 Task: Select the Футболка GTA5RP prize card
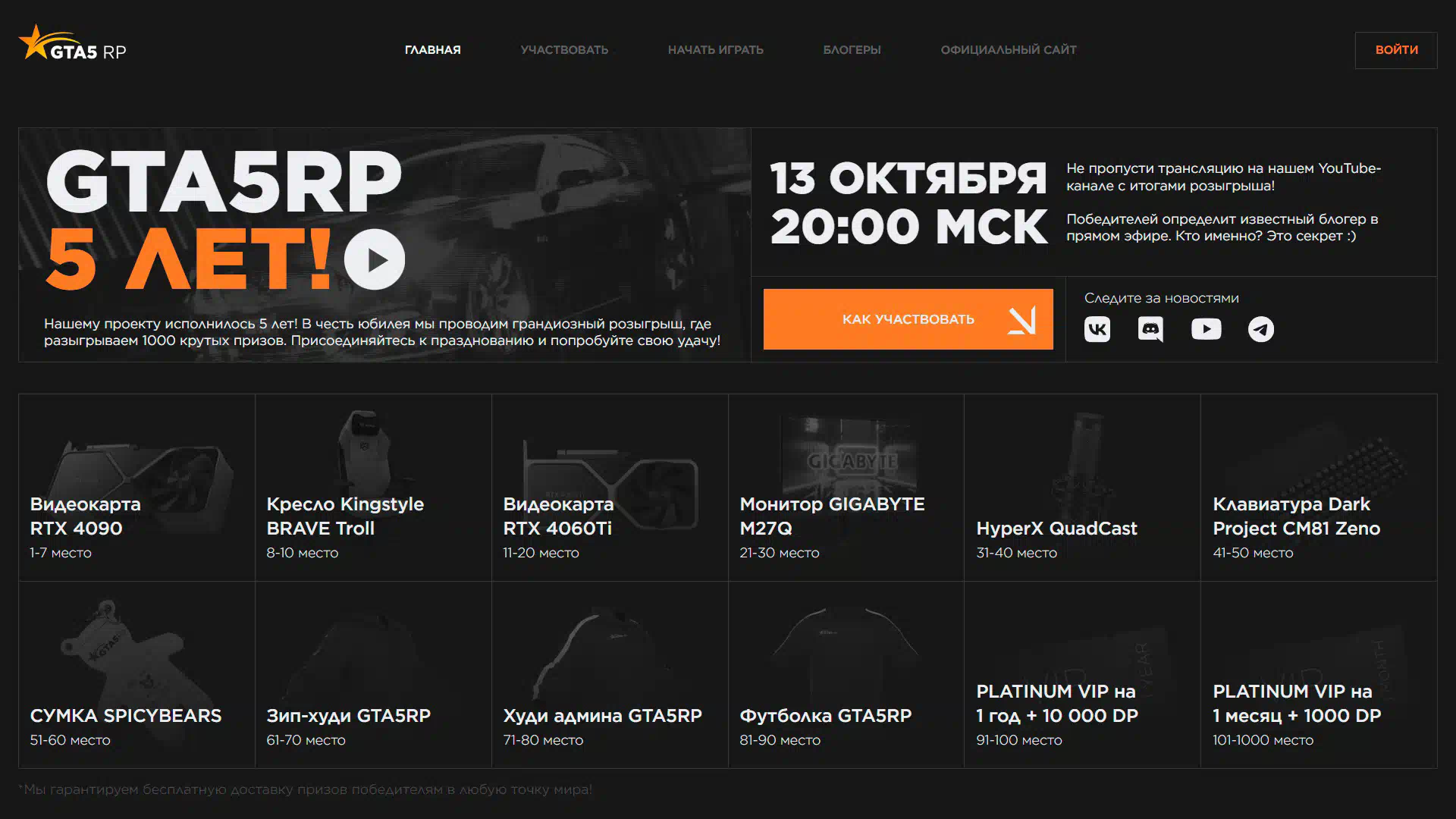click(846, 675)
